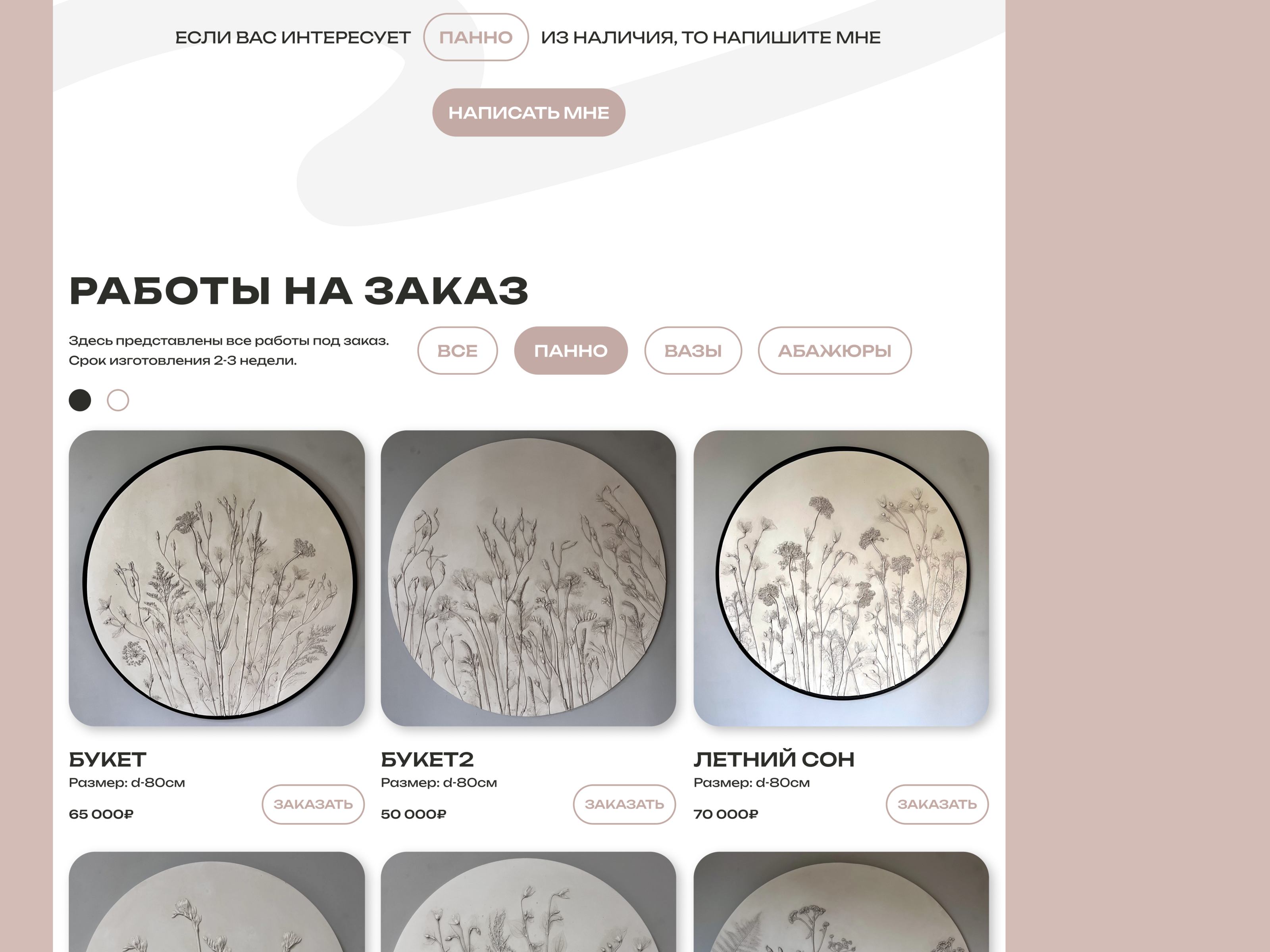Open the second-row left panel thumbnail
The height and width of the screenshot is (952, 1270).
click(216, 902)
